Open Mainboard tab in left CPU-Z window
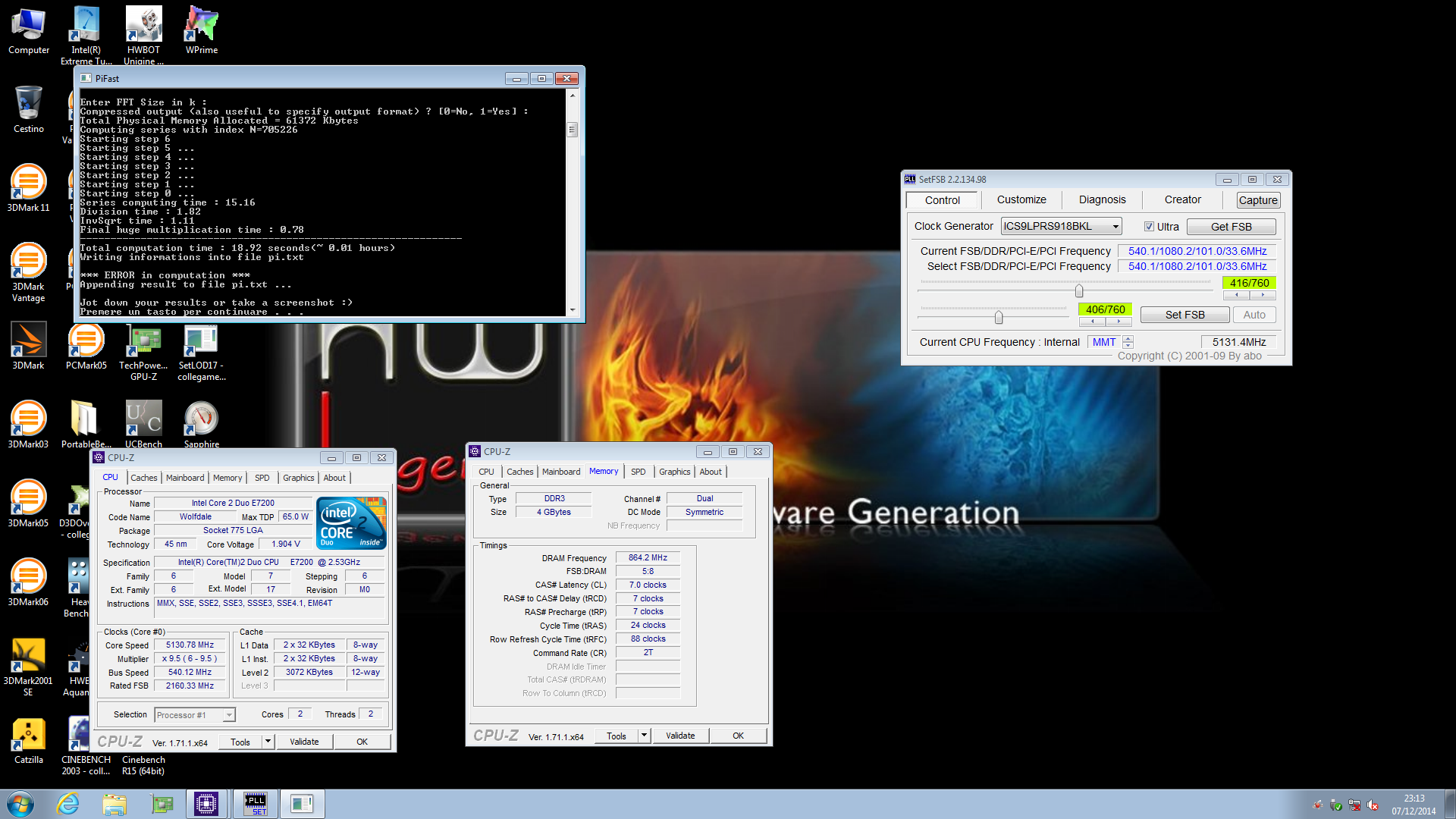Image resolution: width=1456 pixels, height=819 pixels. click(x=185, y=478)
